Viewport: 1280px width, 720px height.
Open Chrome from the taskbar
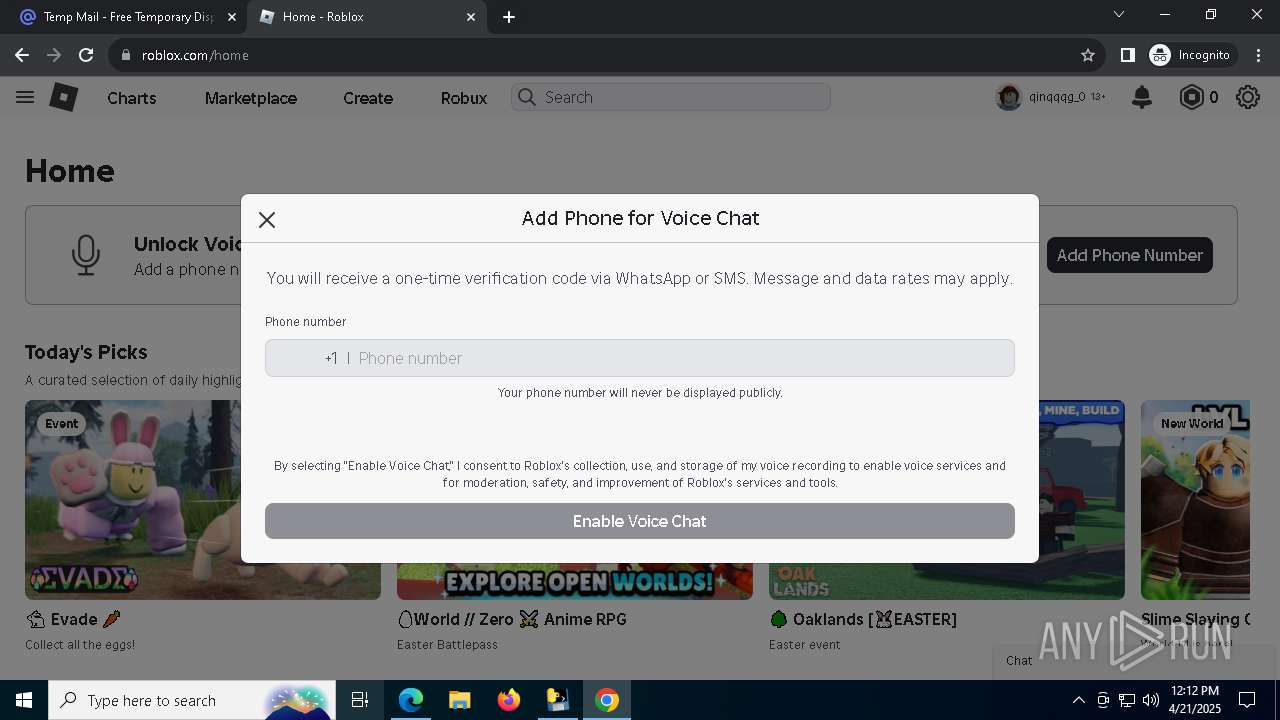[x=607, y=700]
